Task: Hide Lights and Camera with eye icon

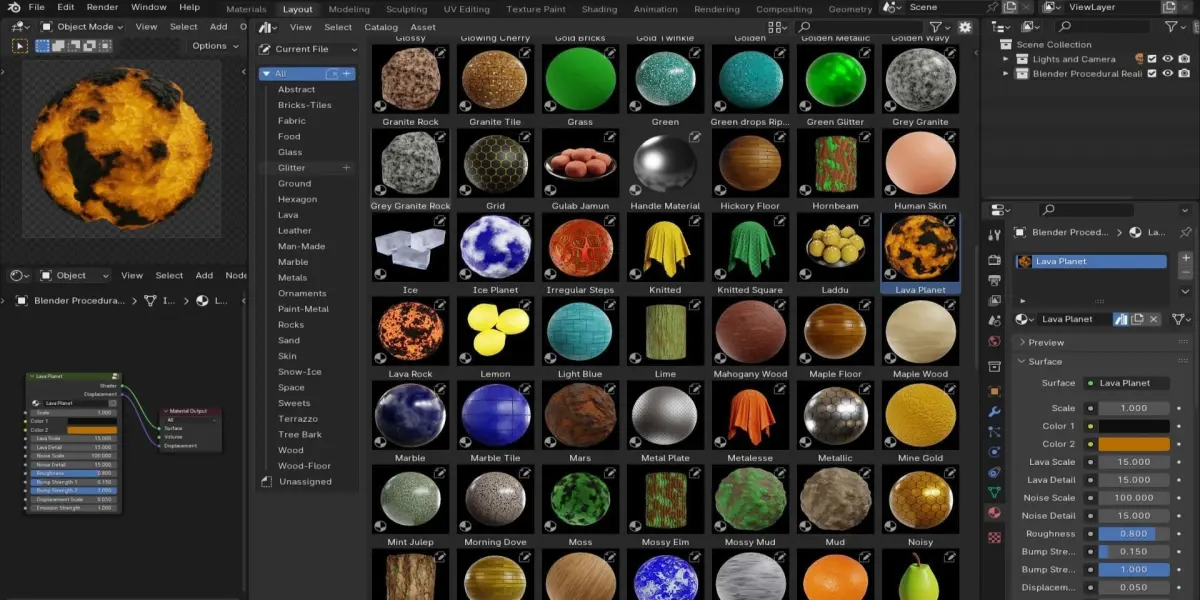Action: (x=1168, y=59)
